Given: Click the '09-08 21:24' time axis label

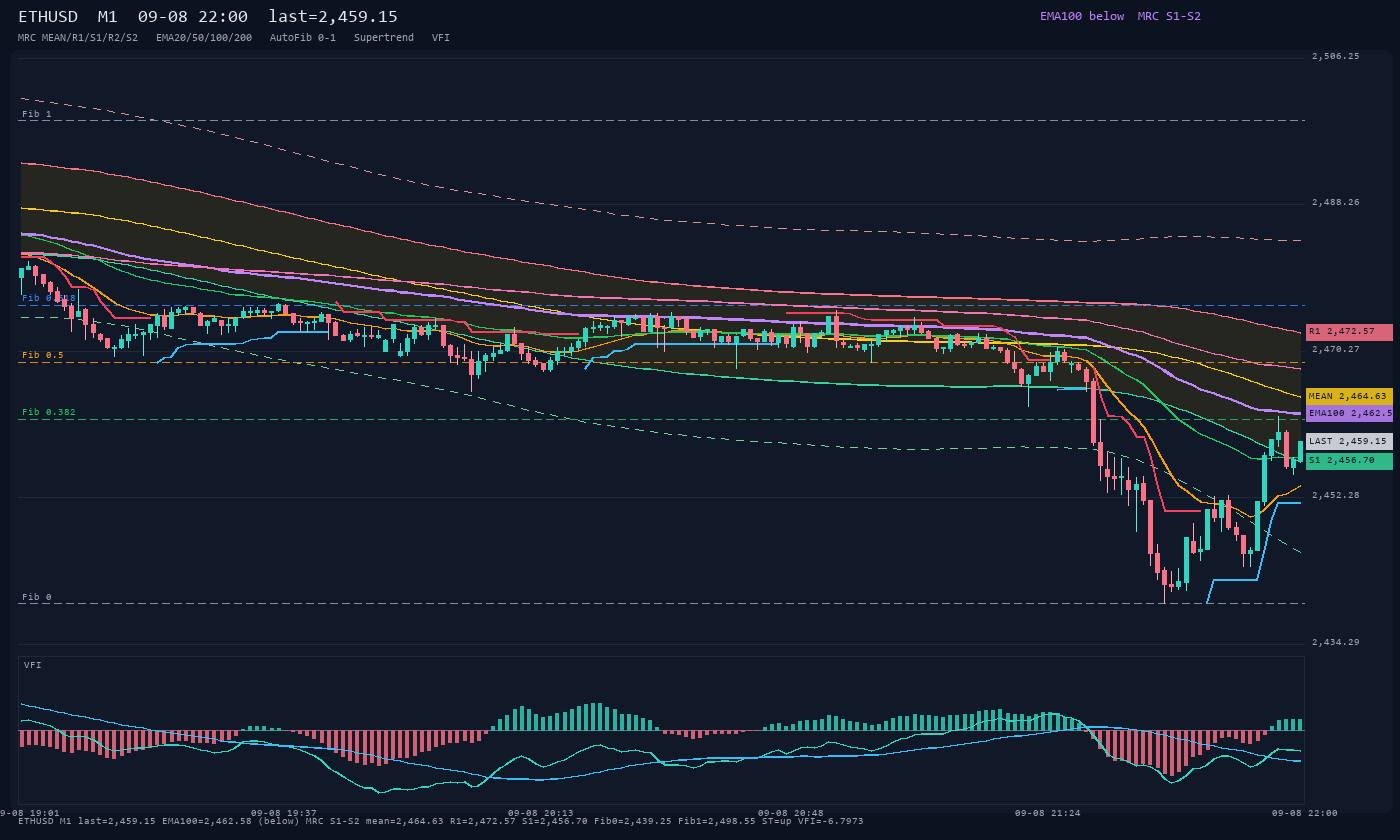Looking at the screenshot, I should click(1047, 813).
